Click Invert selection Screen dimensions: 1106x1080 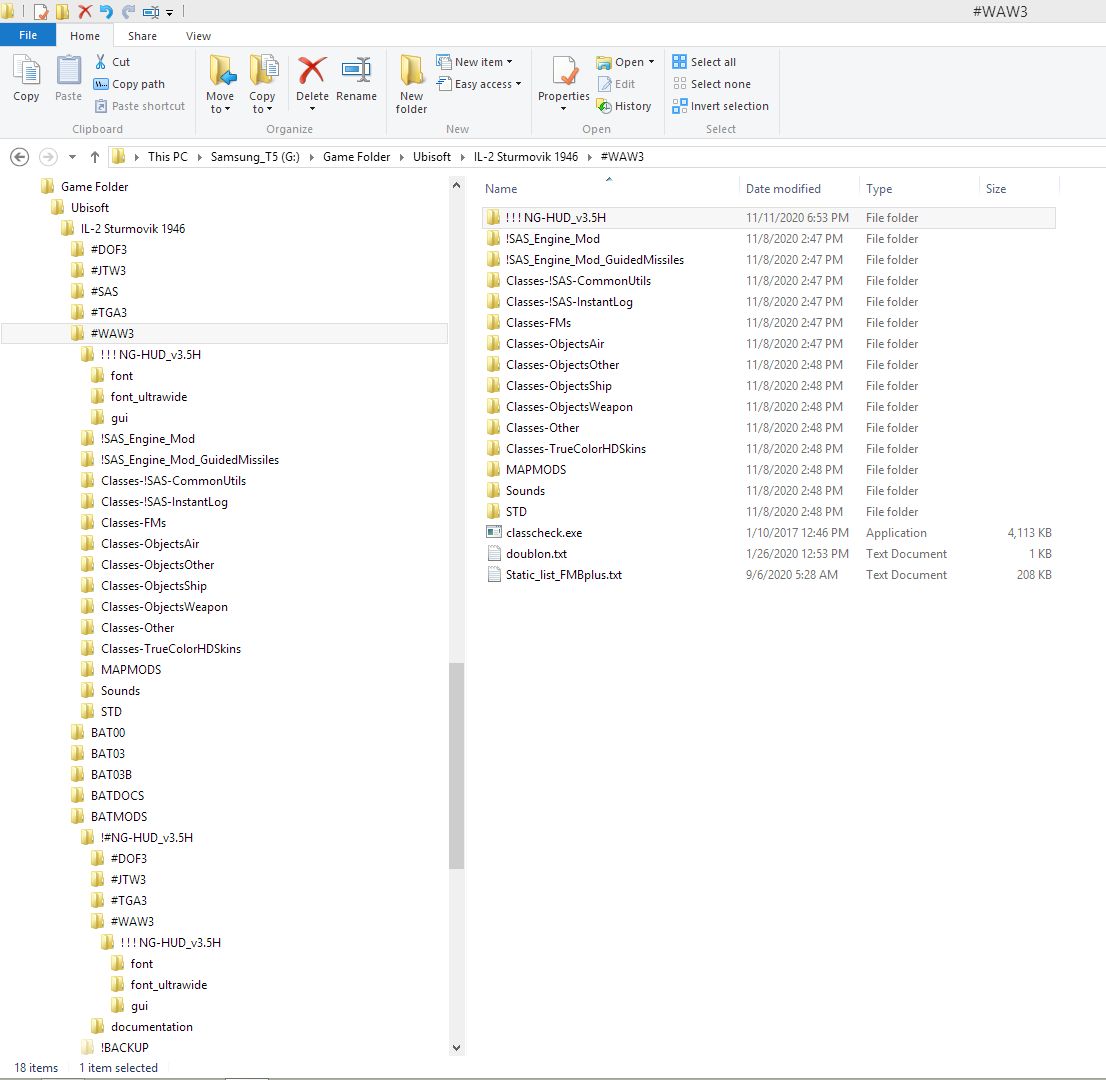(x=720, y=106)
